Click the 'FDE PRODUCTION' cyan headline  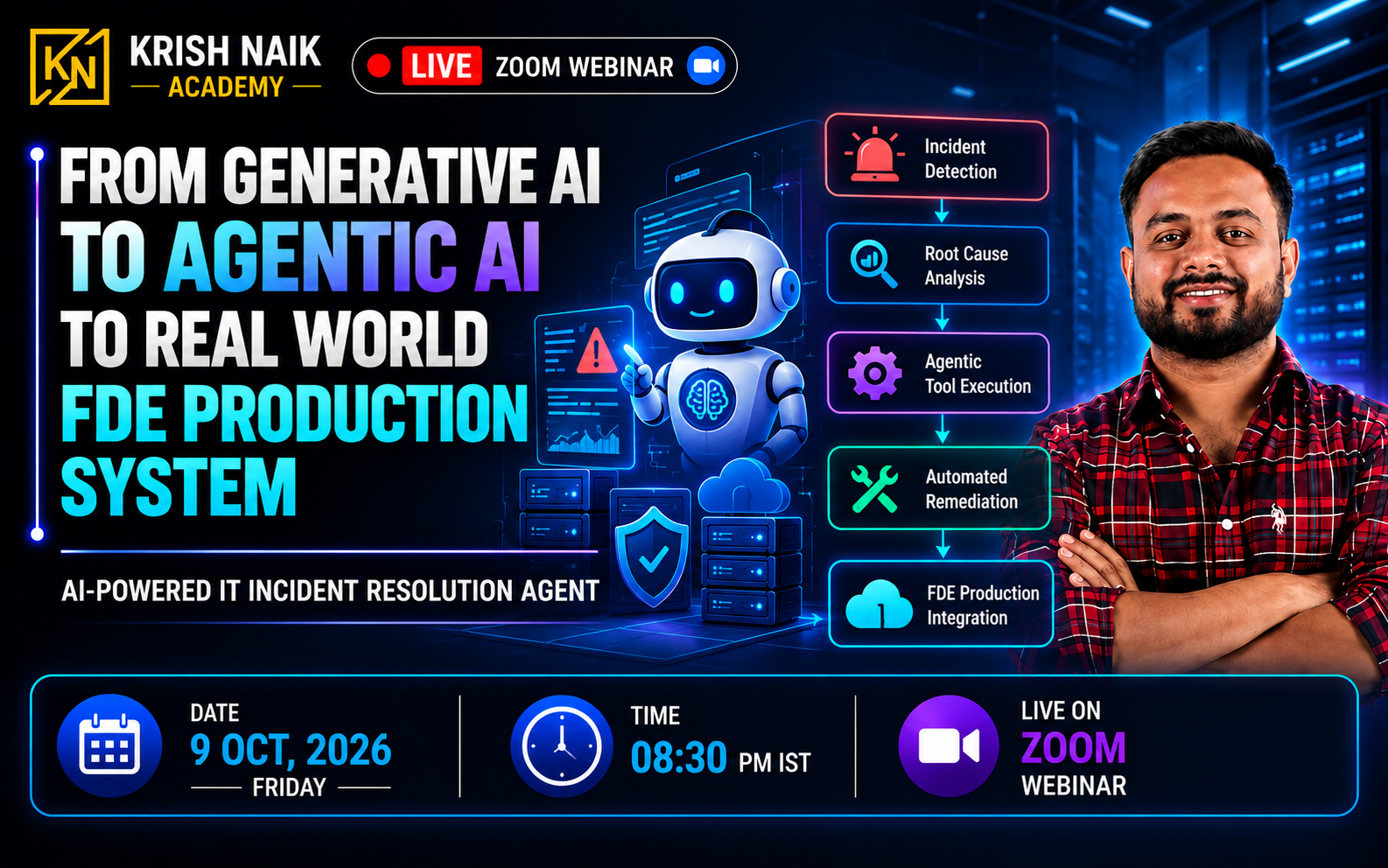294,414
